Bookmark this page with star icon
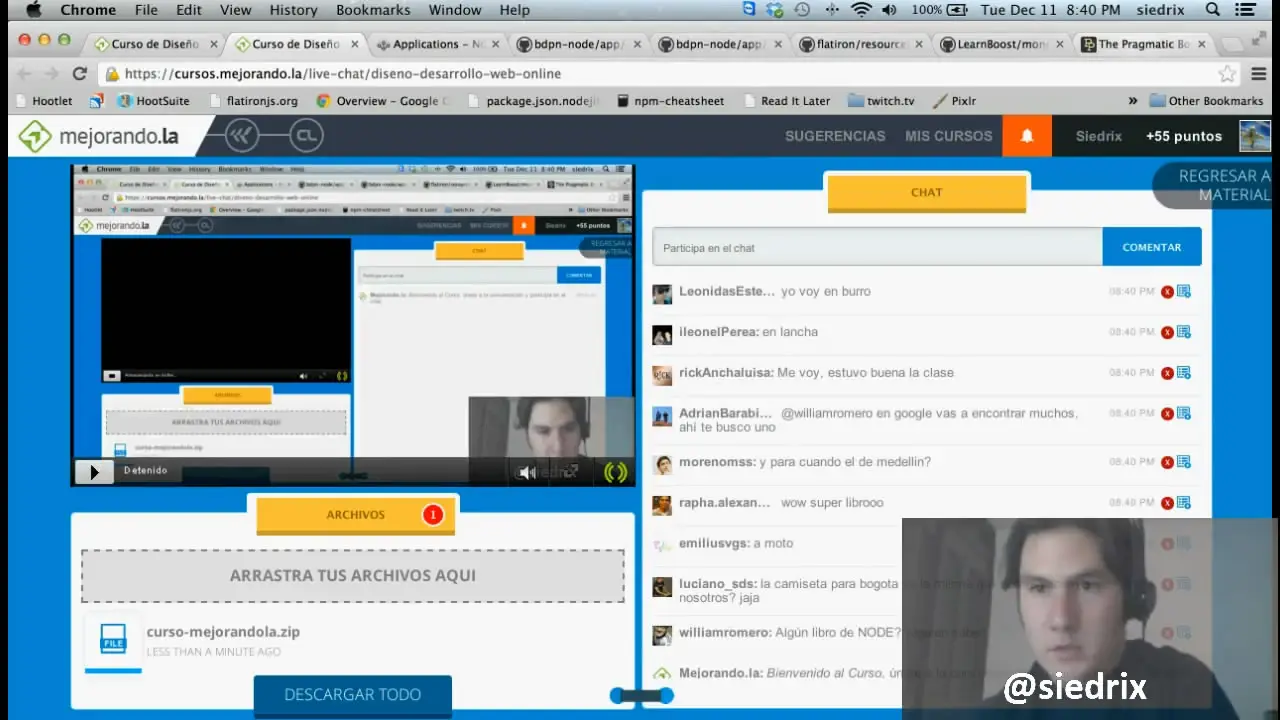The image size is (1280, 720). (x=1227, y=74)
